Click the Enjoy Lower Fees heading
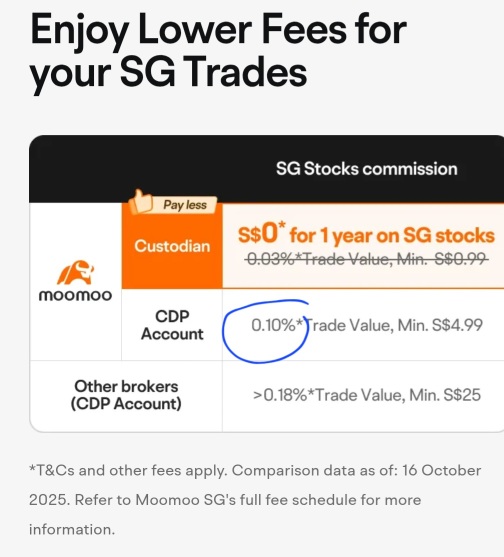Screen dimensions: 504x557 pyautogui.click(x=218, y=50)
